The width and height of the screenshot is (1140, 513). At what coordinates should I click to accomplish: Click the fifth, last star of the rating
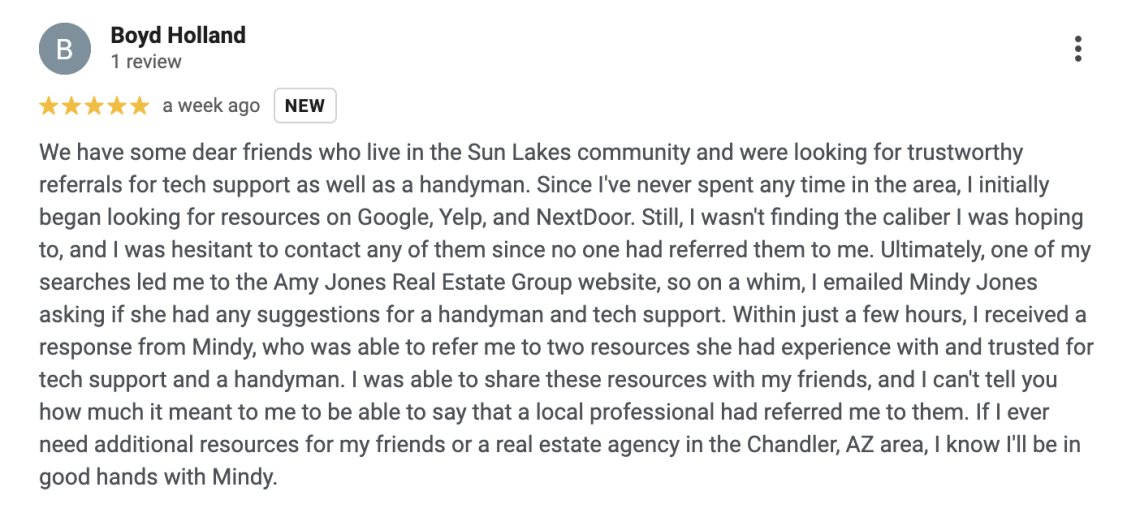tap(139, 106)
